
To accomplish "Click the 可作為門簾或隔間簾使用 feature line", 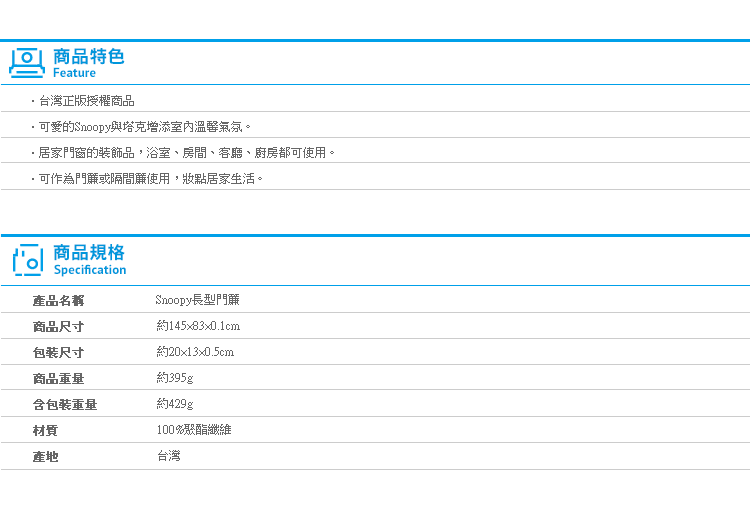I will 150,178.
